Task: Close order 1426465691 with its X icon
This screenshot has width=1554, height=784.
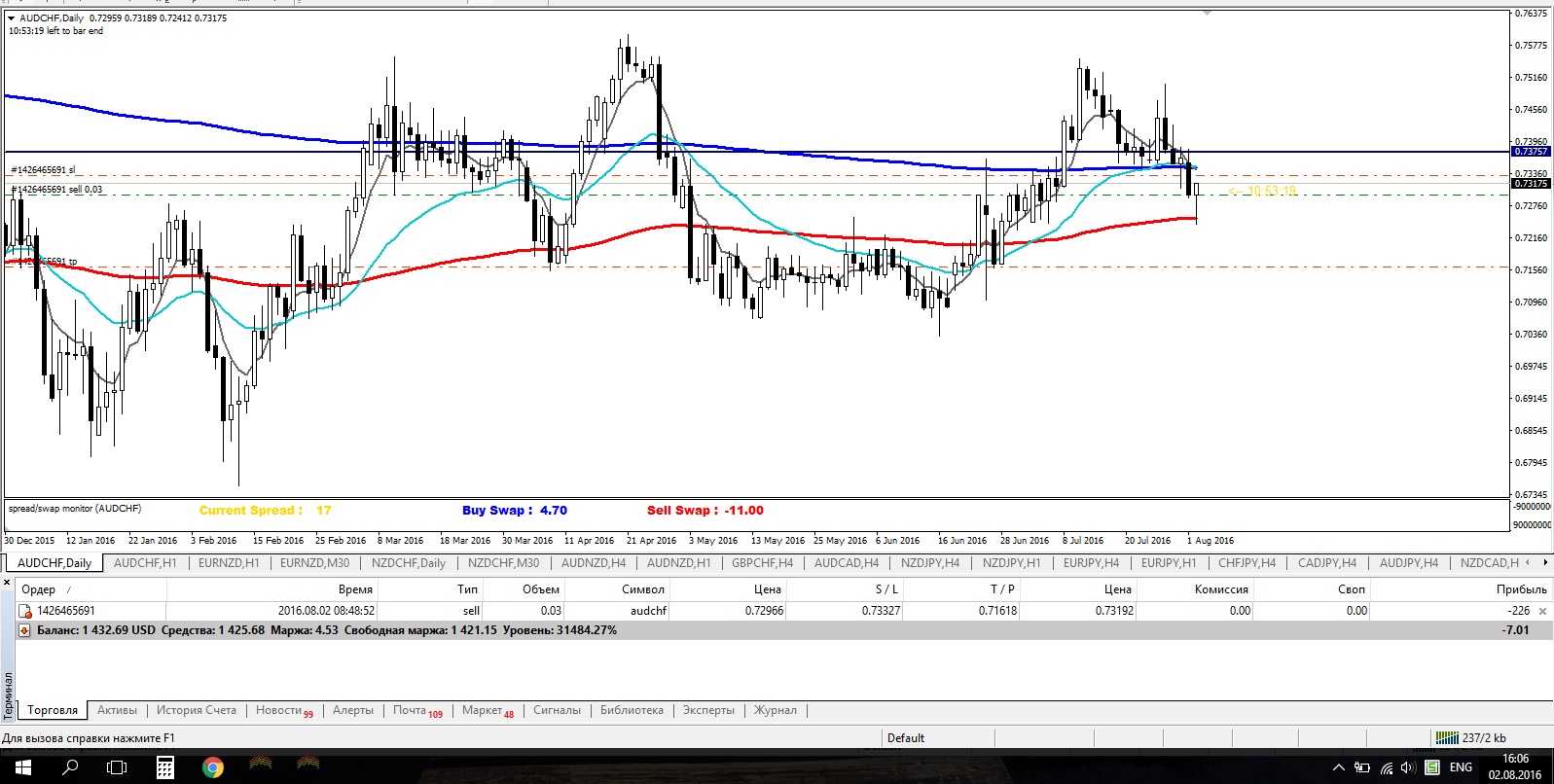Action: point(1542,611)
